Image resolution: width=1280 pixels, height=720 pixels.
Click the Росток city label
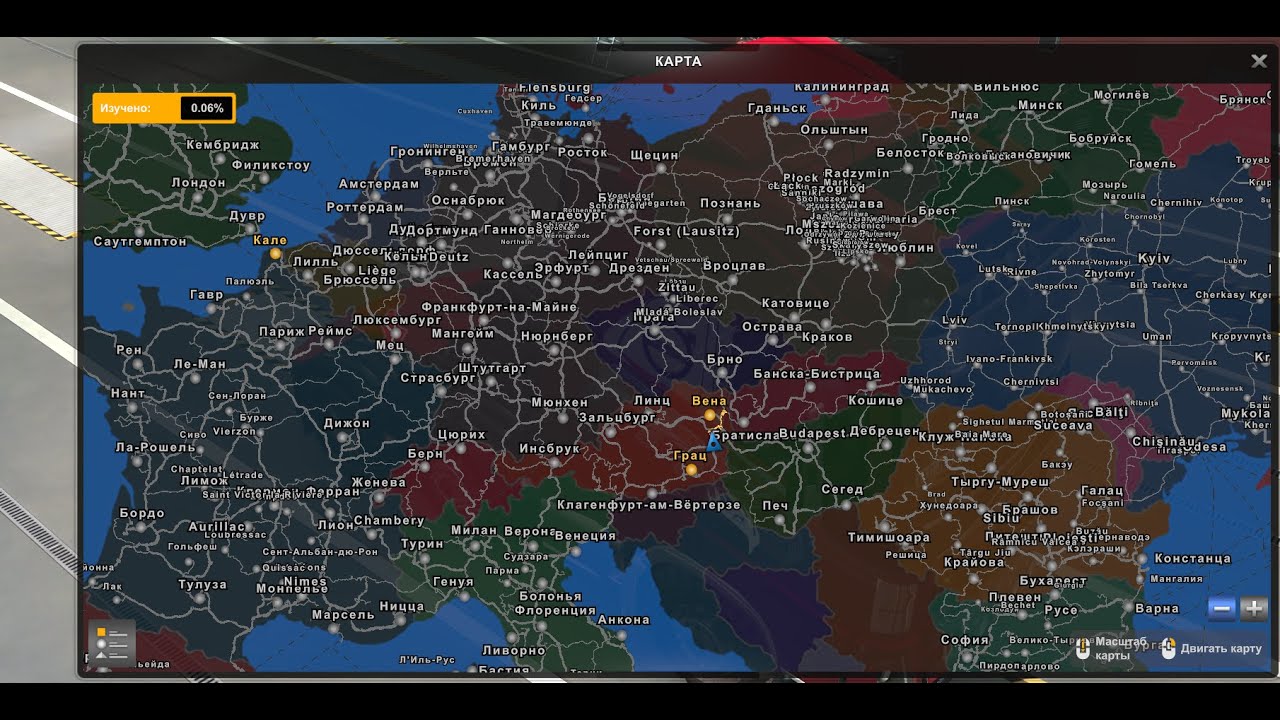582,152
